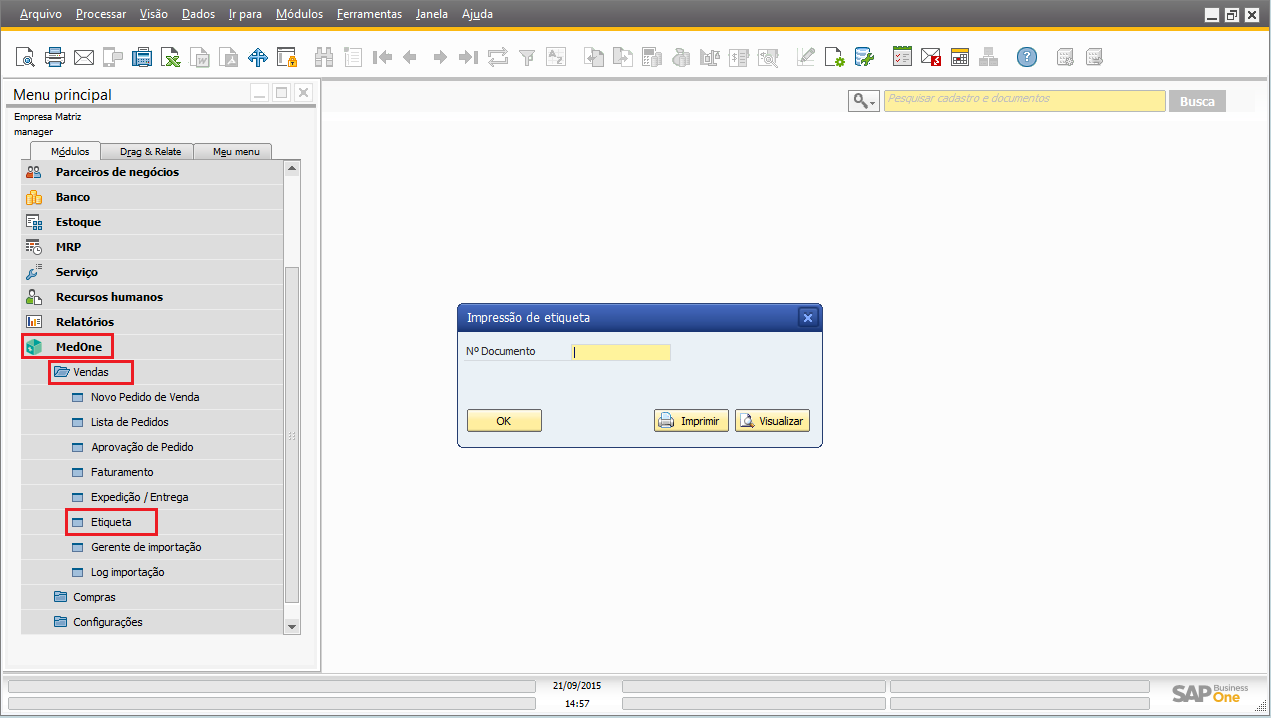The image size is (1271, 718).
Task: Click the Help question mark icon
Action: (x=1027, y=57)
